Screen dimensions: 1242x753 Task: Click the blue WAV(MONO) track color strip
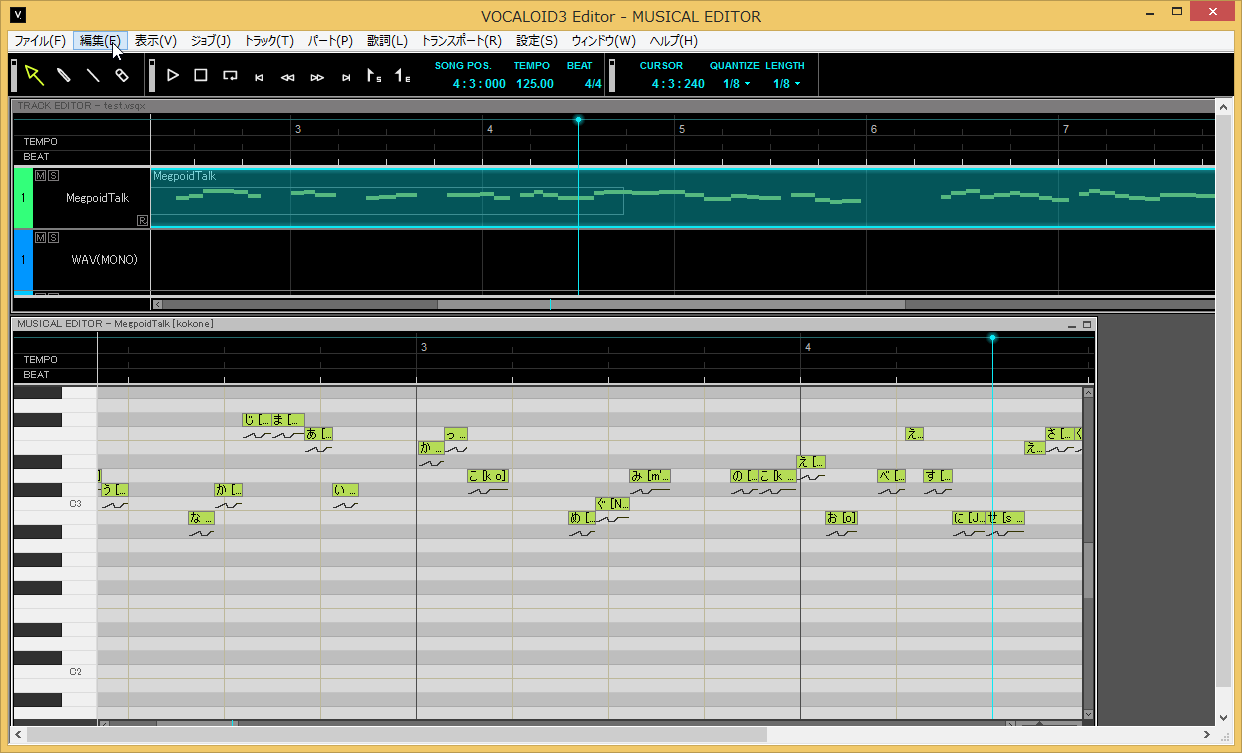pos(23,260)
